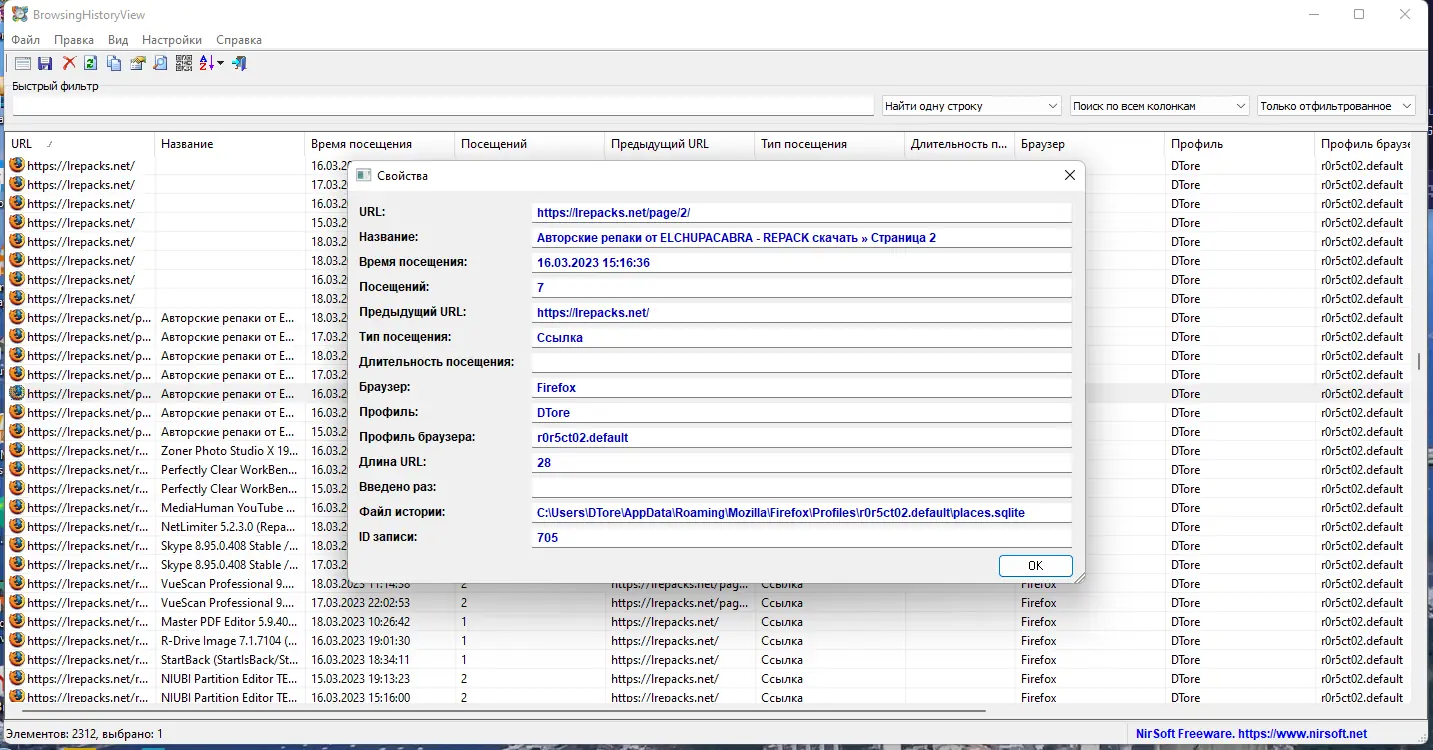Select the 'R-Drive Image 7.1.7104' row title
The width and height of the screenshot is (1433, 750).
(x=229, y=641)
